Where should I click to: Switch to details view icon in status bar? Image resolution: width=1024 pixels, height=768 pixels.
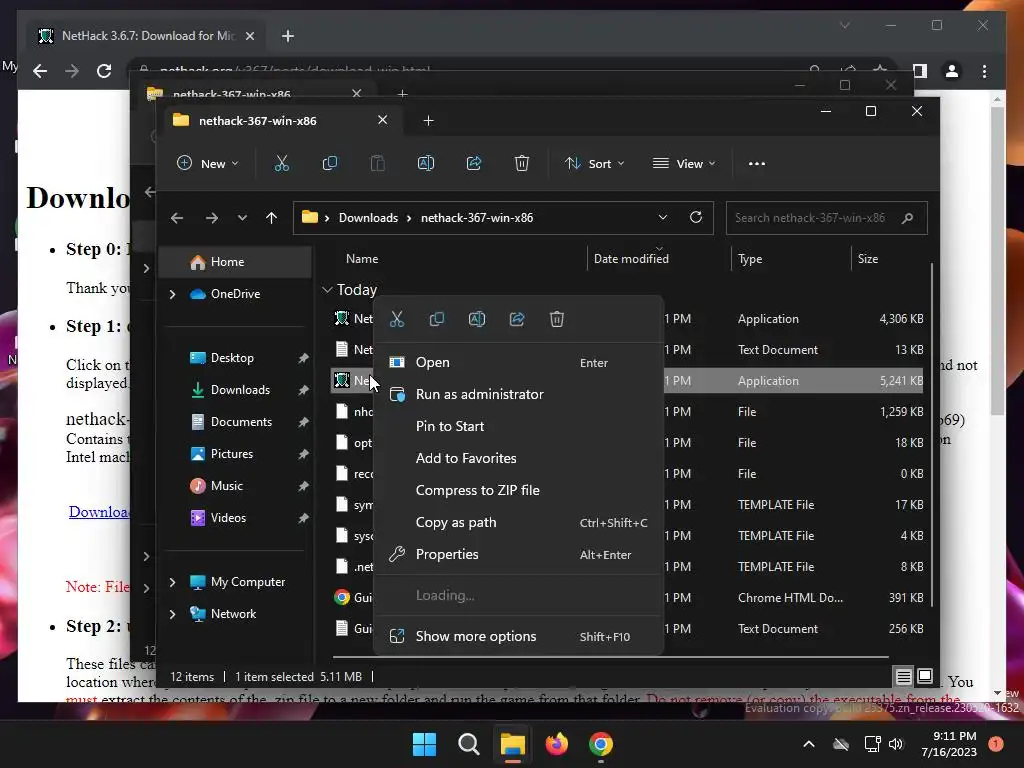coord(903,677)
